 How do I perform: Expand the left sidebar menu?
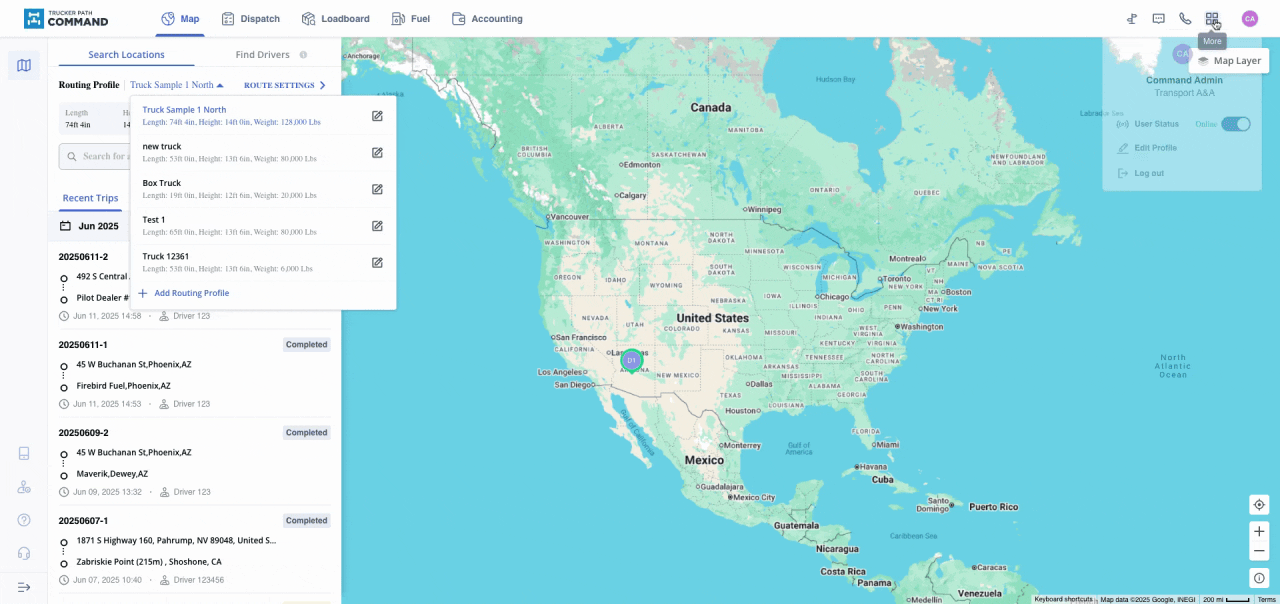point(24,587)
